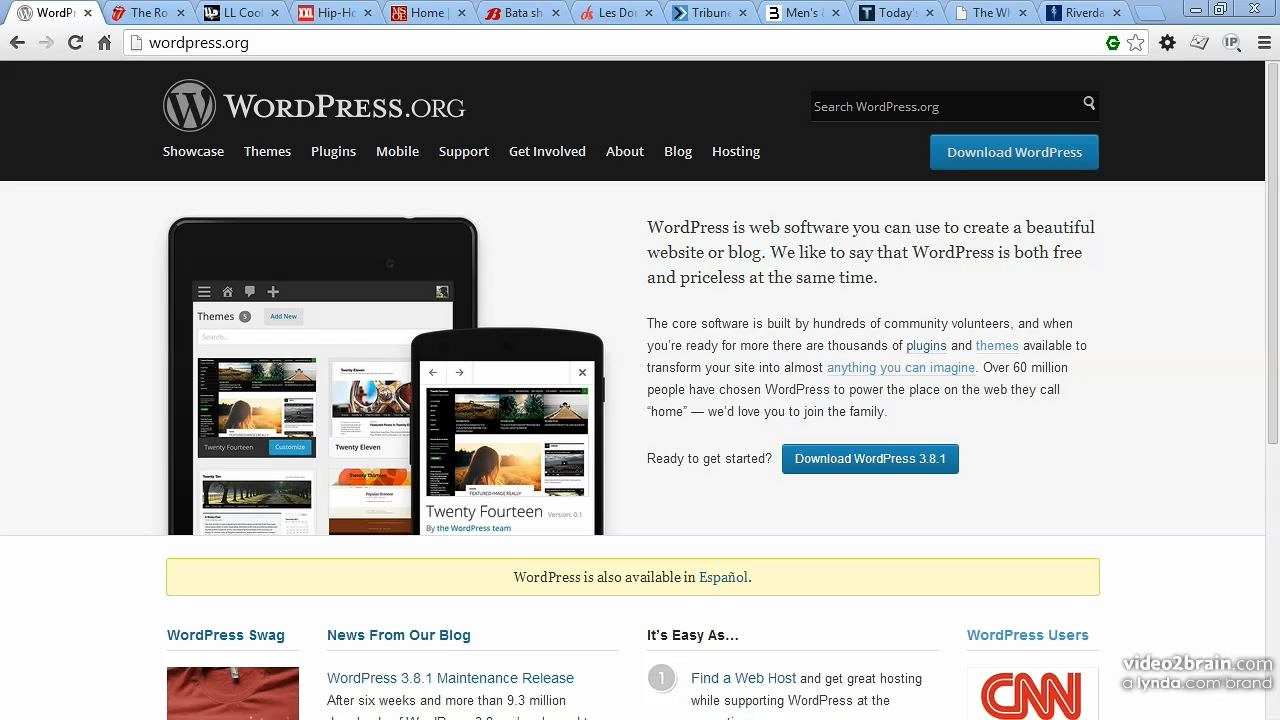Switch to the 'The WI' tab

tap(991, 13)
